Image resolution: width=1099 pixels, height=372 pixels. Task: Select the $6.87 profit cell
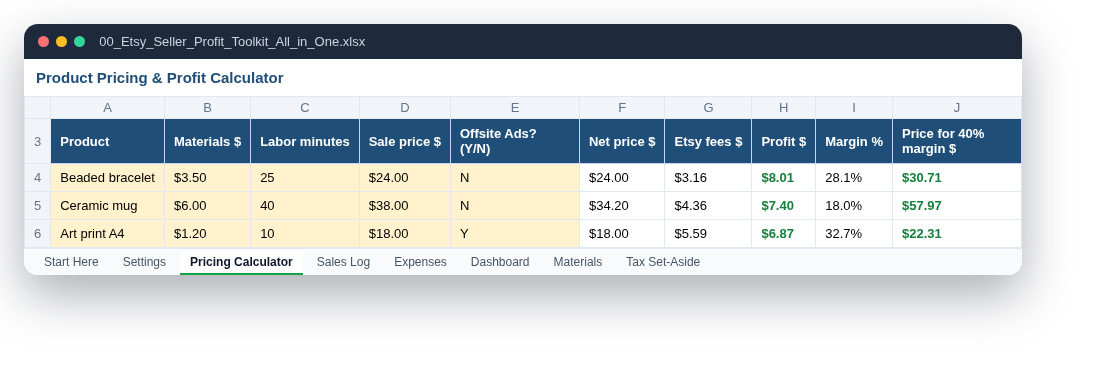(x=784, y=234)
